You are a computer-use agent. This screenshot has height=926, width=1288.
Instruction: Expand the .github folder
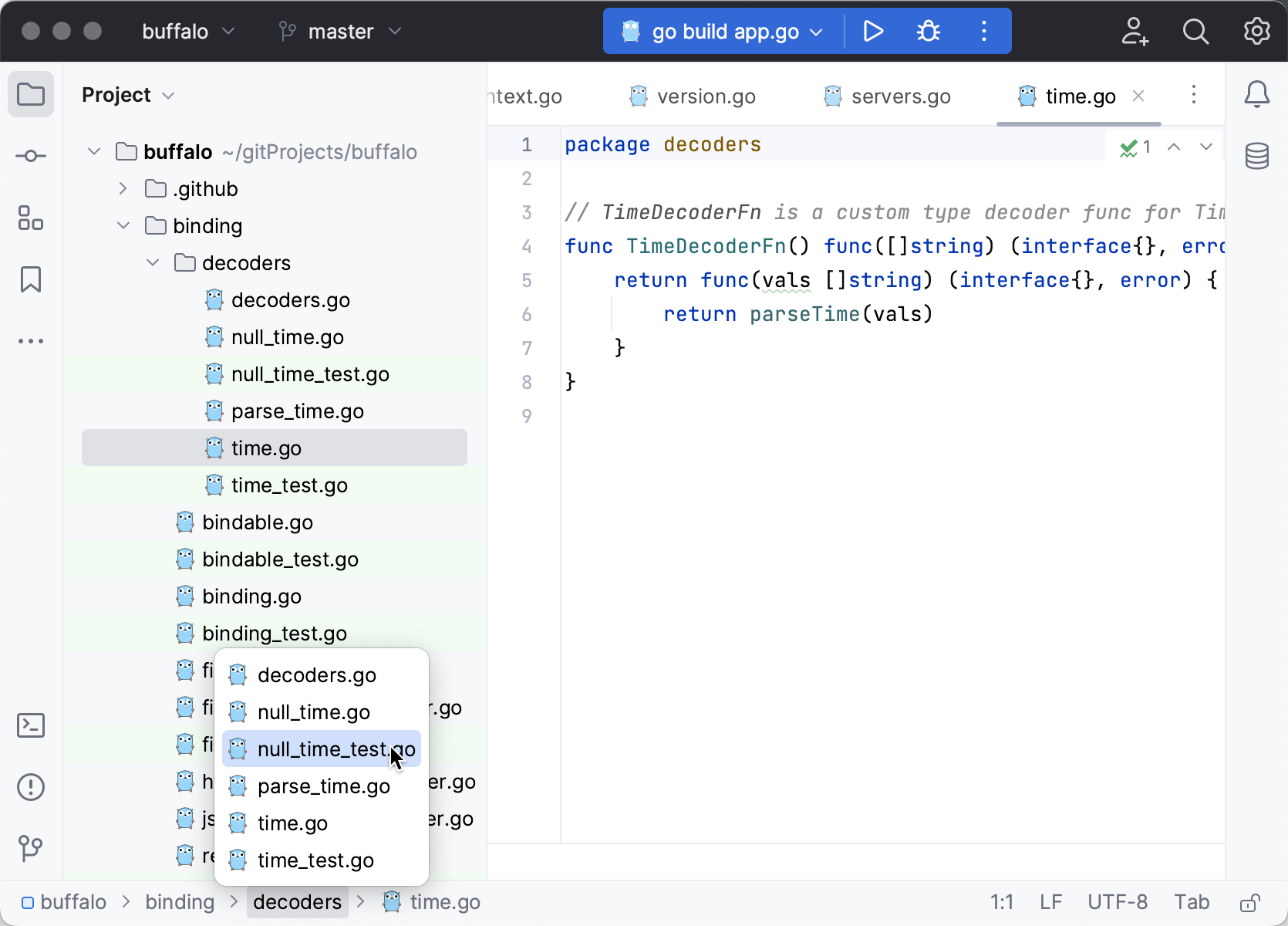[123, 188]
